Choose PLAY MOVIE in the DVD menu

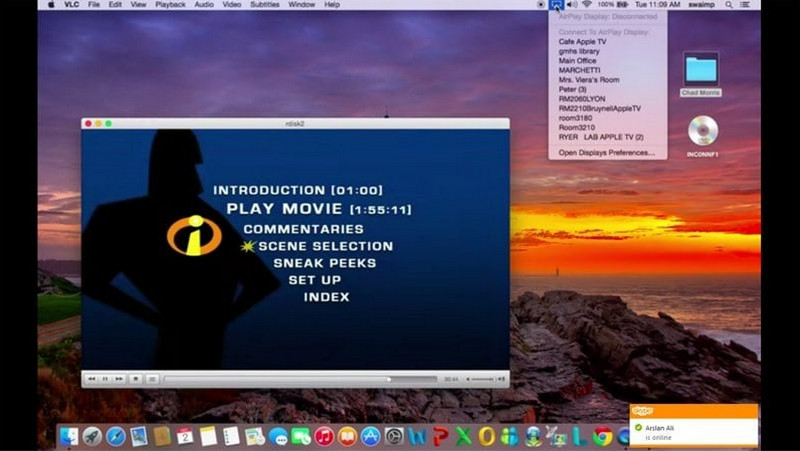click(x=319, y=209)
